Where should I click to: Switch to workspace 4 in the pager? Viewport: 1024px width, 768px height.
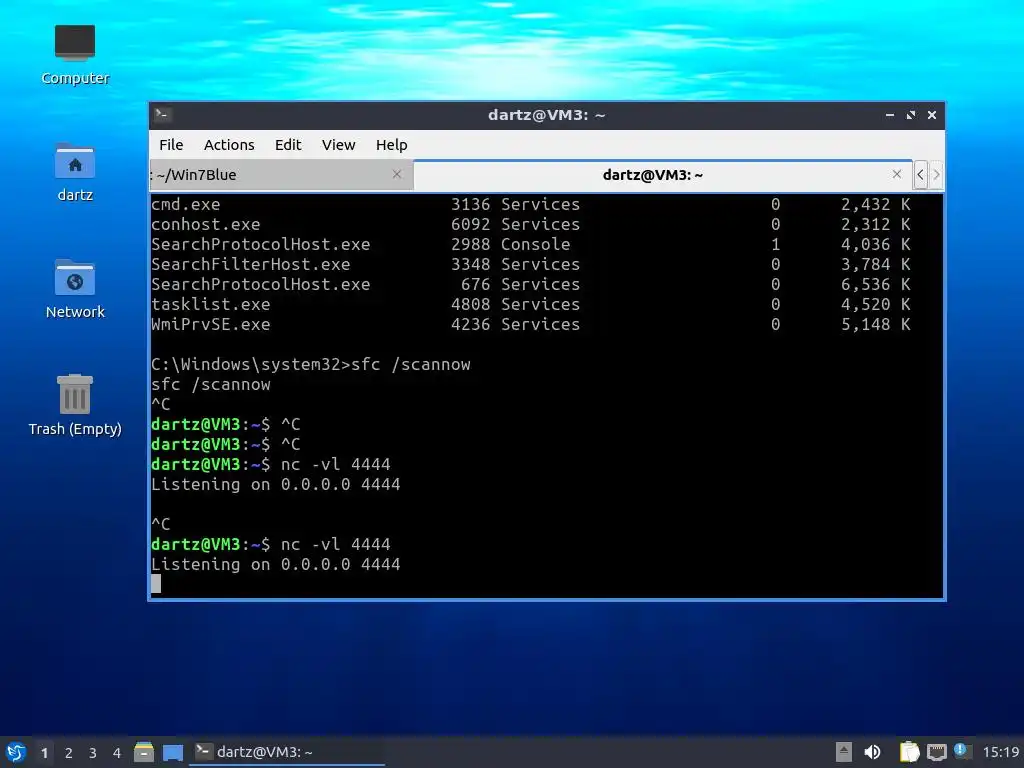(x=117, y=753)
